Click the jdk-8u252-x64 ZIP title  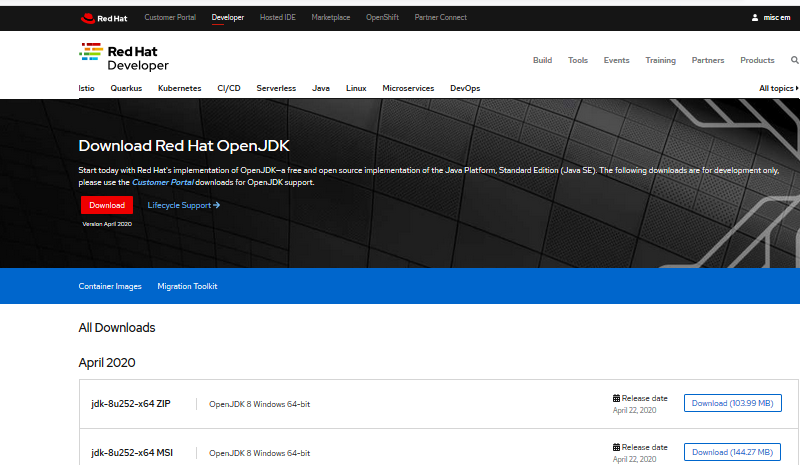point(131,404)
